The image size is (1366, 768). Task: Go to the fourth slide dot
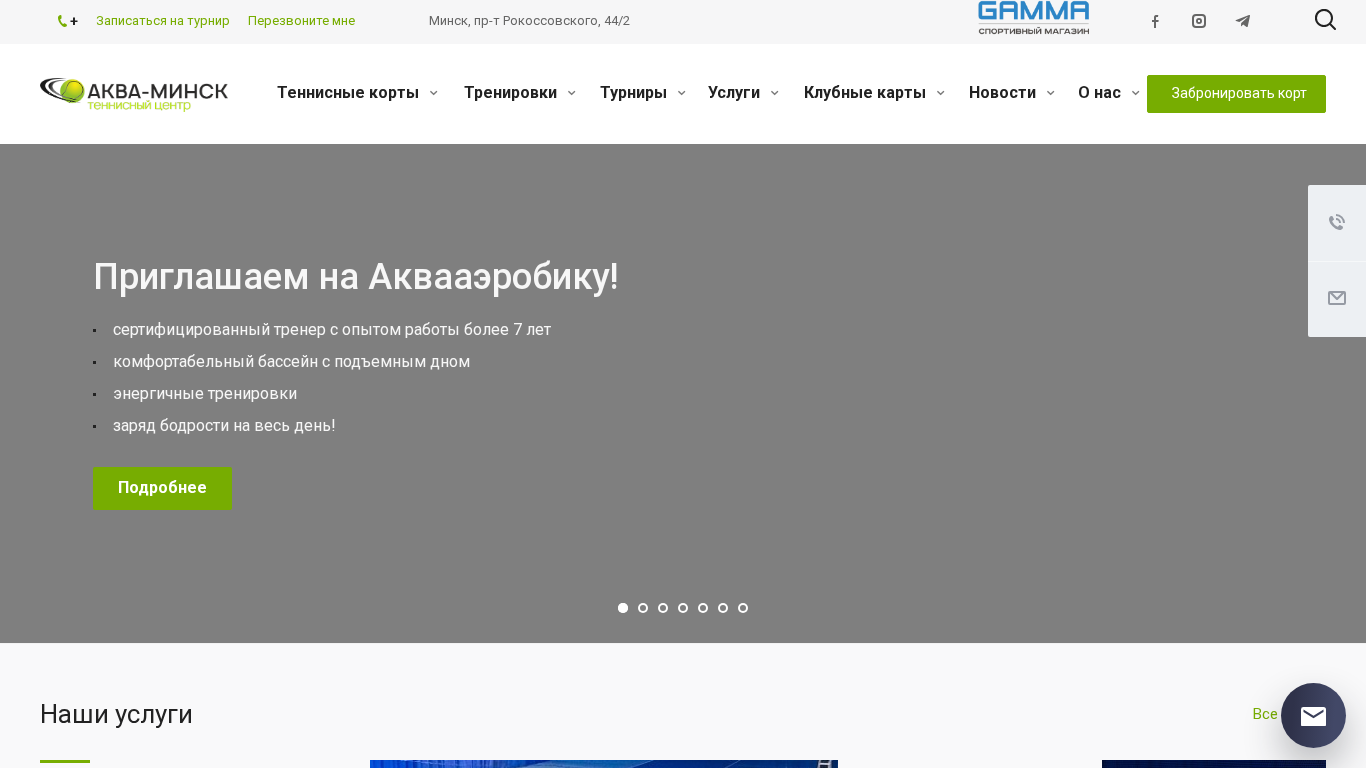coord(683,608)
